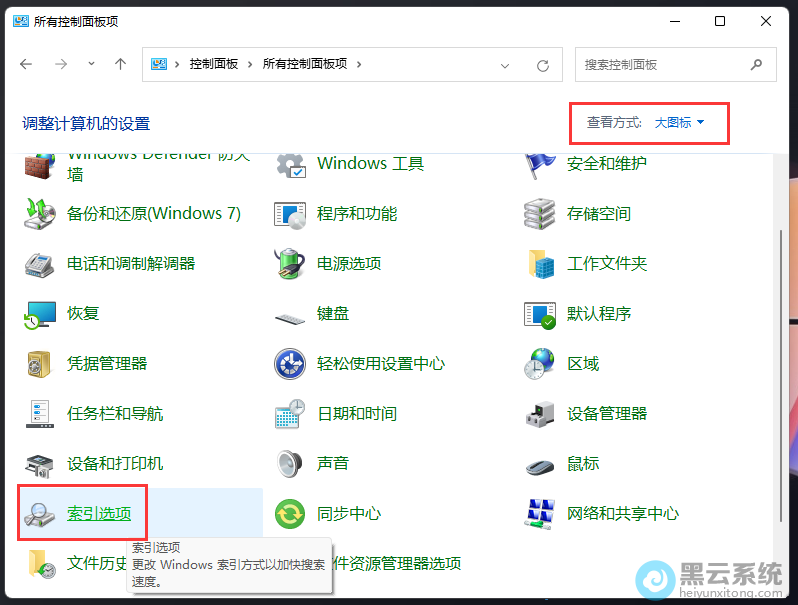Screen dimensions: 798x605
Task: Click the refresh button beside address bar
Action: tap(543, 65)
